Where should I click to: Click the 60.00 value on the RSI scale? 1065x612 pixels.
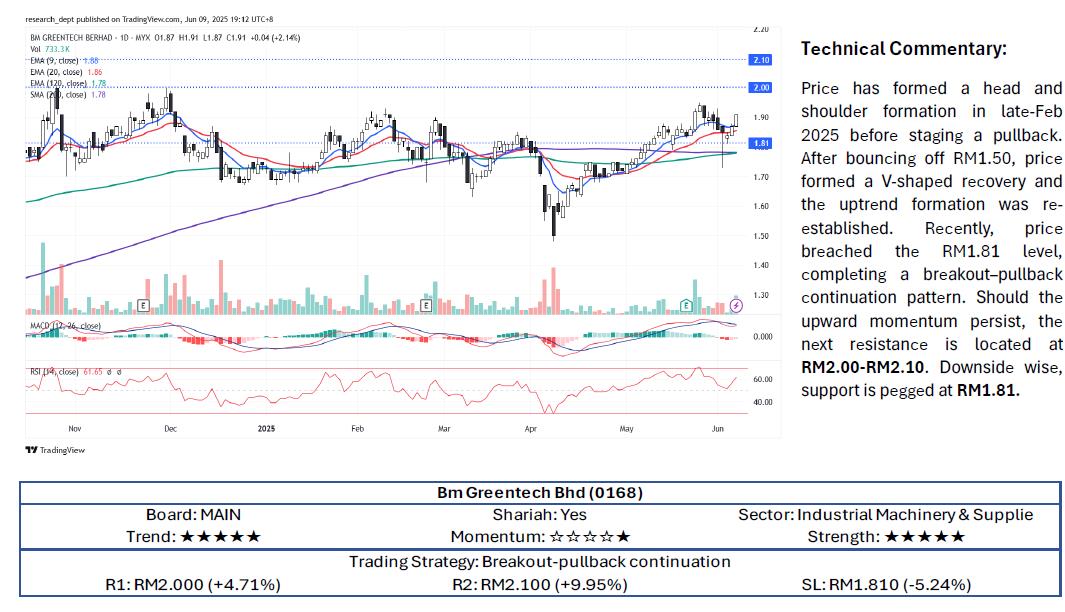click(763, 380)
